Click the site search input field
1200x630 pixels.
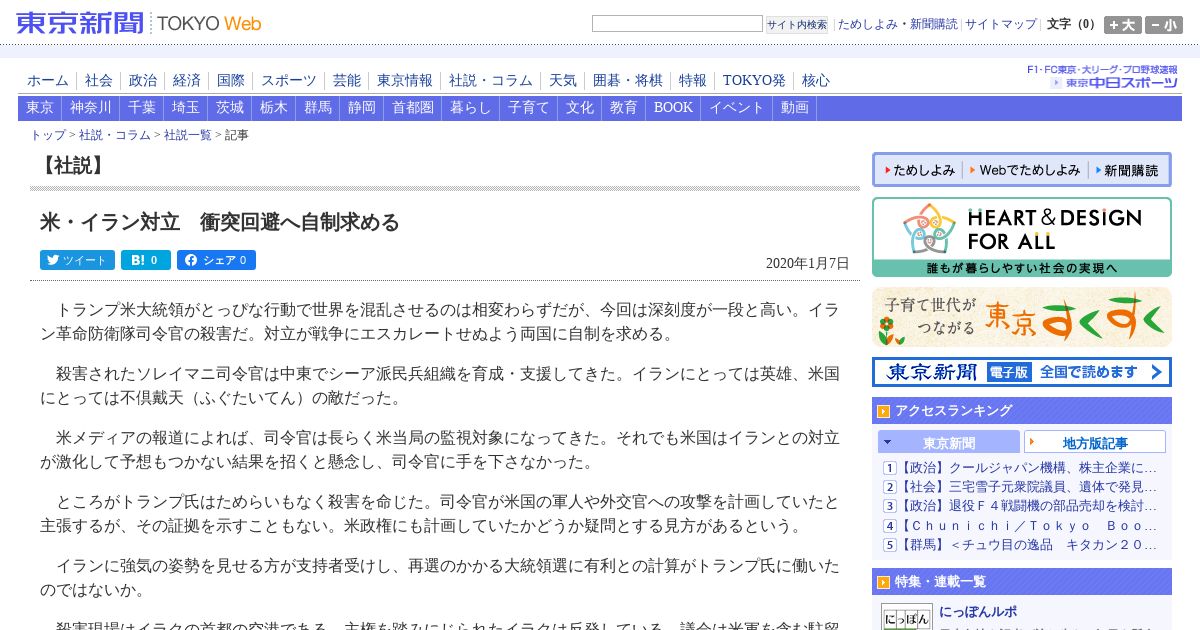(677, 24)
